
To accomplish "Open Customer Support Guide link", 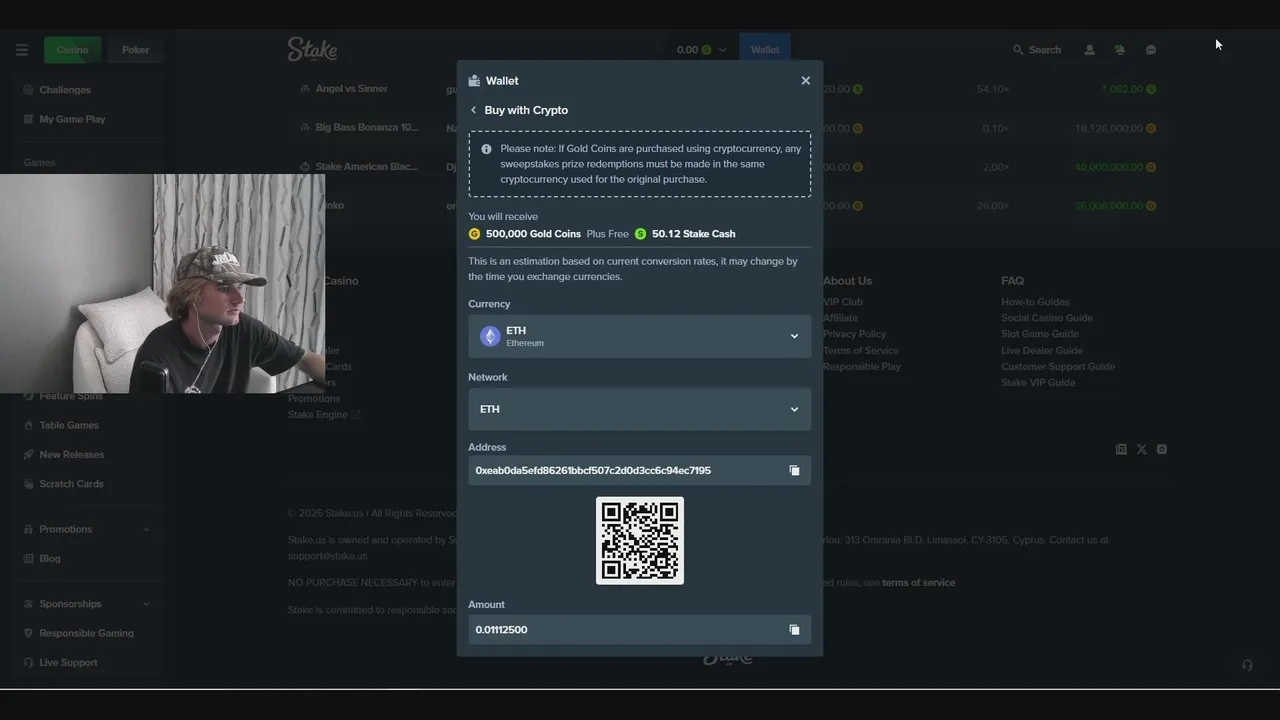I will click(x=1058, y=367).
